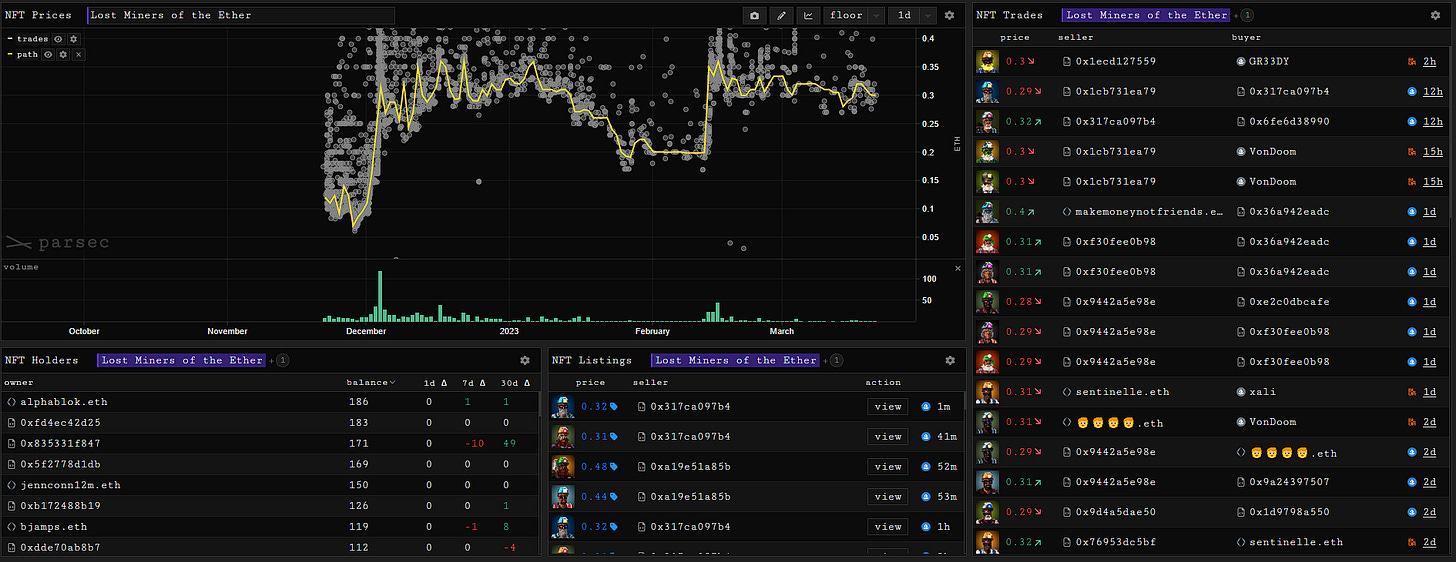Viewport: 1456px width, 562px height.
Task: Open holder bjamps.eth
Action: 53,526
